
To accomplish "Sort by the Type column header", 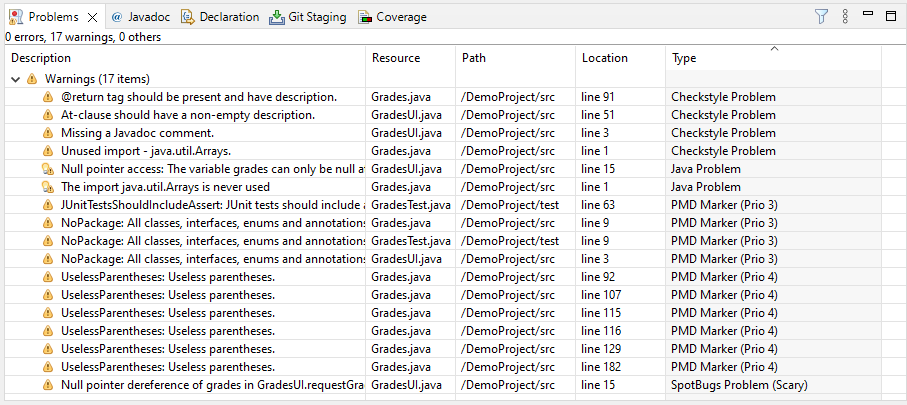I will pos(772,58).
